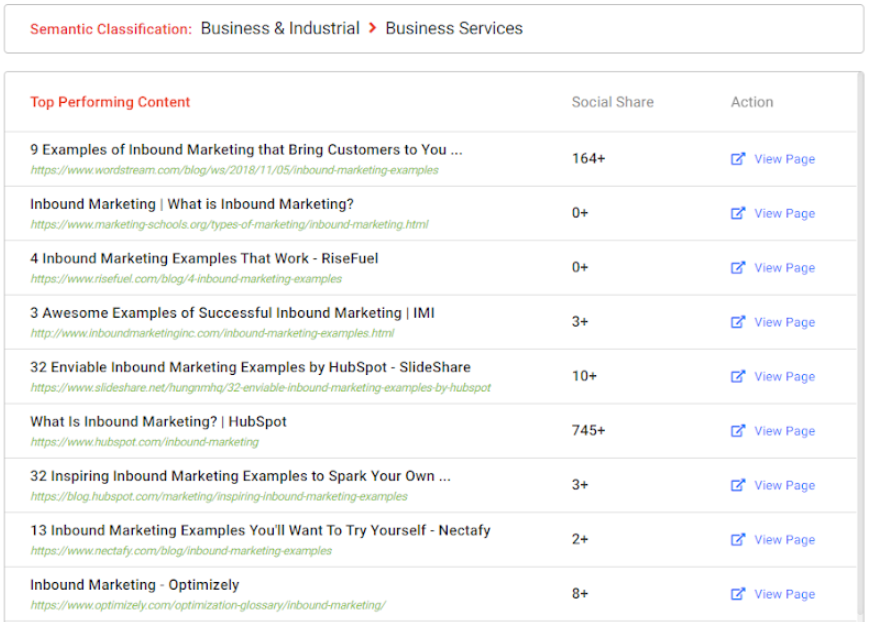Click external-link icon for marketing-schools.org row
Viewport: 870px width, 622px height.
738,213
